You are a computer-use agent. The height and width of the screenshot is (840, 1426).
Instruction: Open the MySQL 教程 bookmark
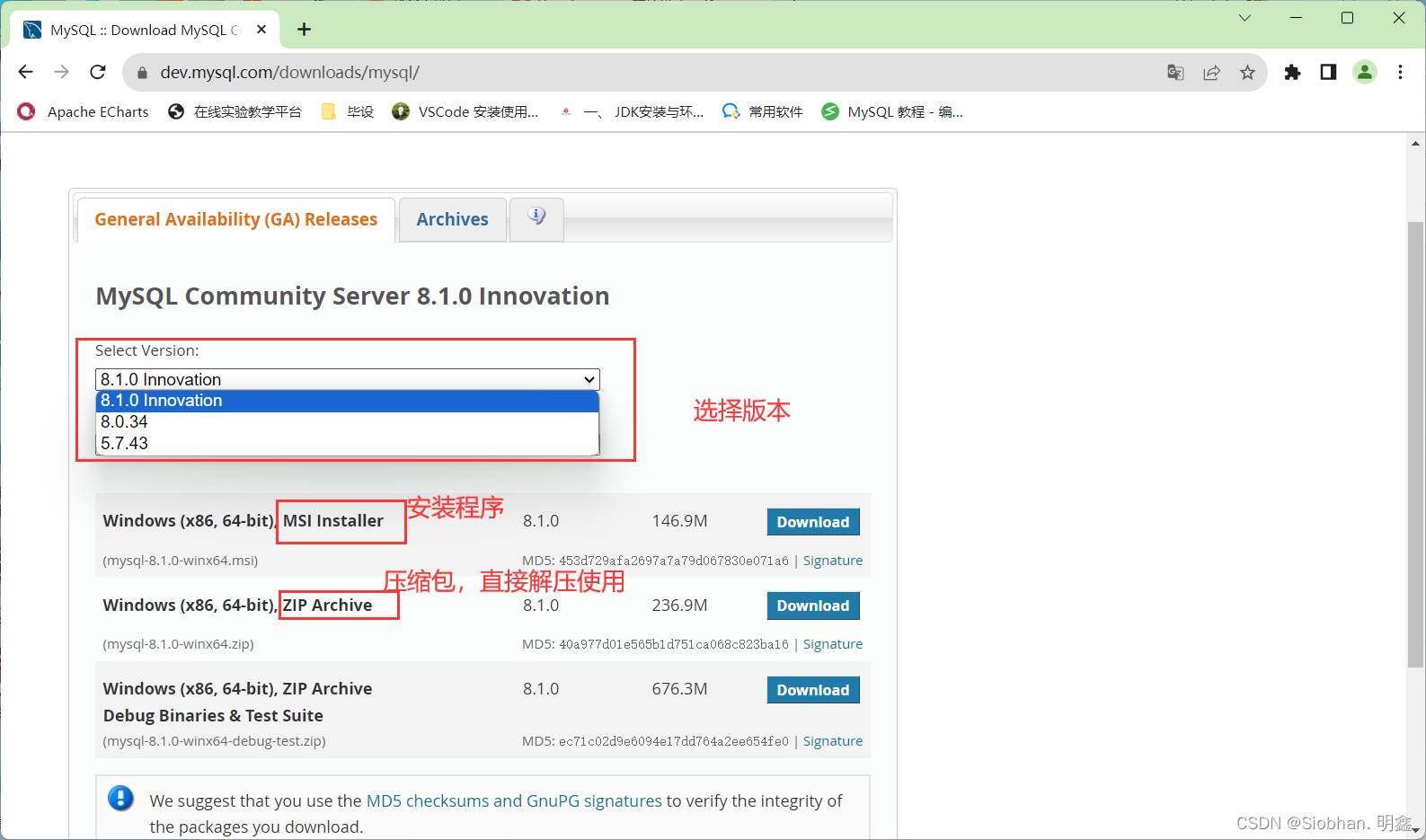pos(892,111)
